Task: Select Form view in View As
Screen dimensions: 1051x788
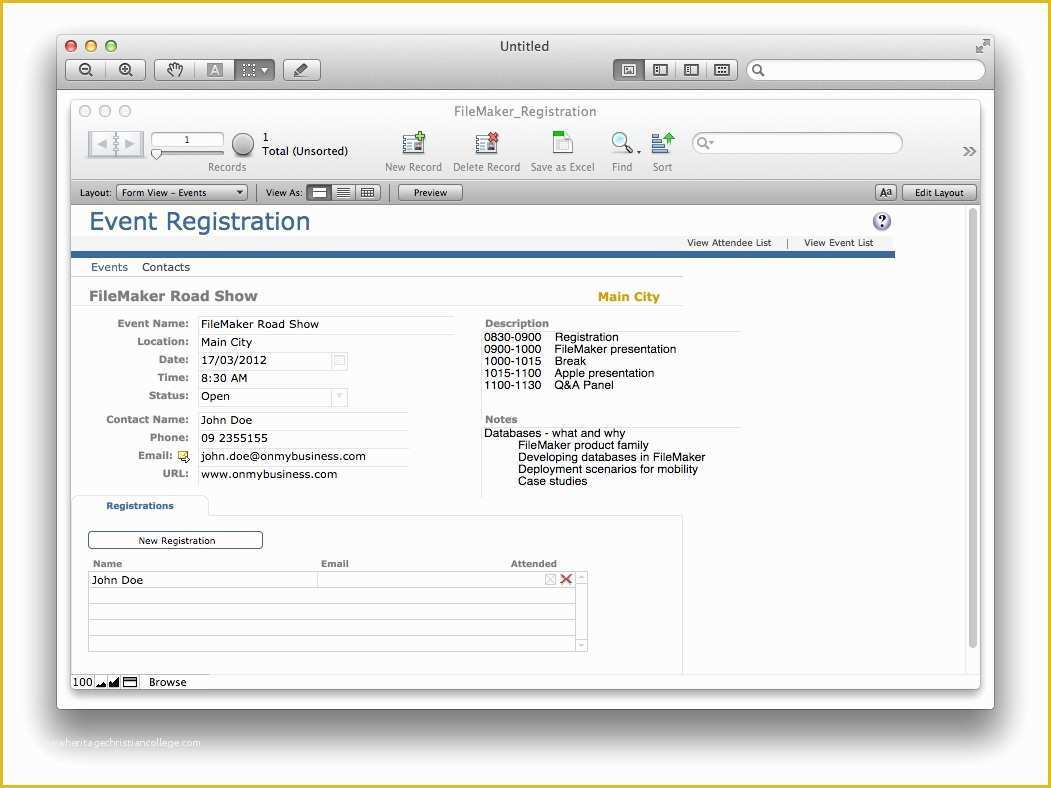Action: tap(320, 192)
